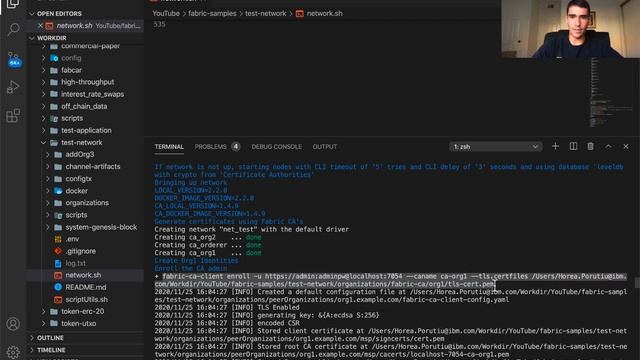The width and height of the screenshot is (640, 360).
Task: Collapse the OPEN EDITORS section
Action: [32, 13]
